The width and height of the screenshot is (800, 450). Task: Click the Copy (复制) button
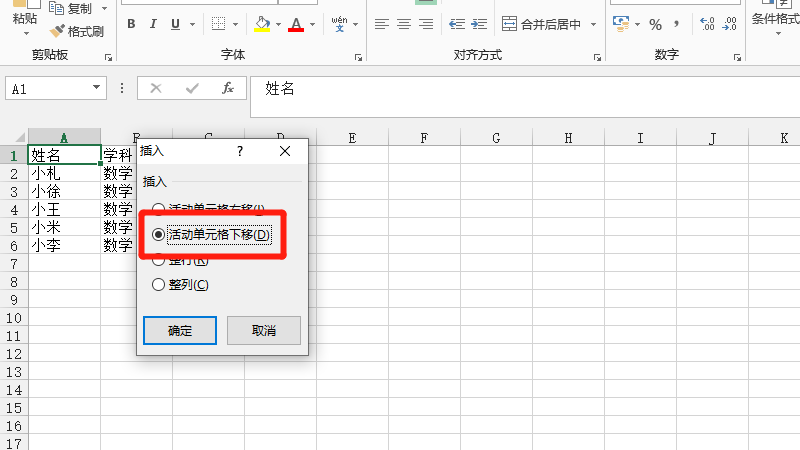pyautogui.click(x=70, y=9)
